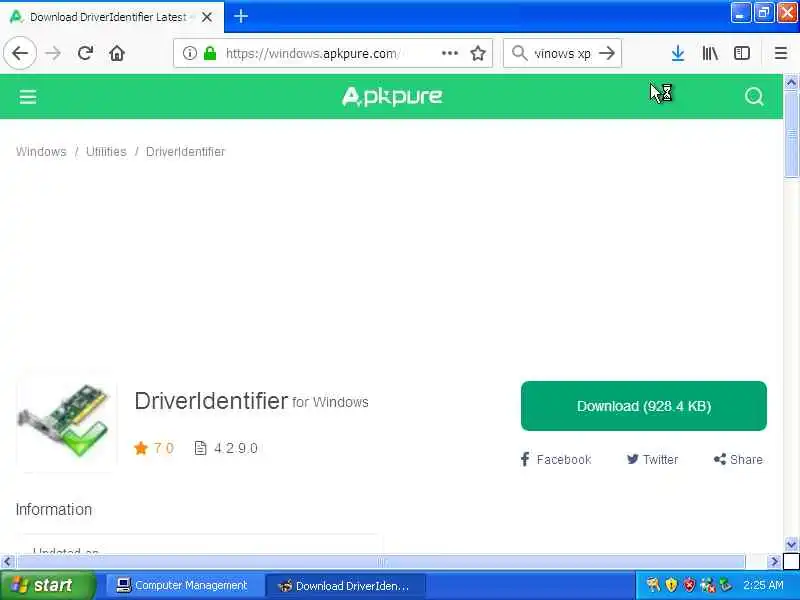Click the horizontal scrollbar left arrow
This screenshot has width=800, height=600.
tap(7, 562)
